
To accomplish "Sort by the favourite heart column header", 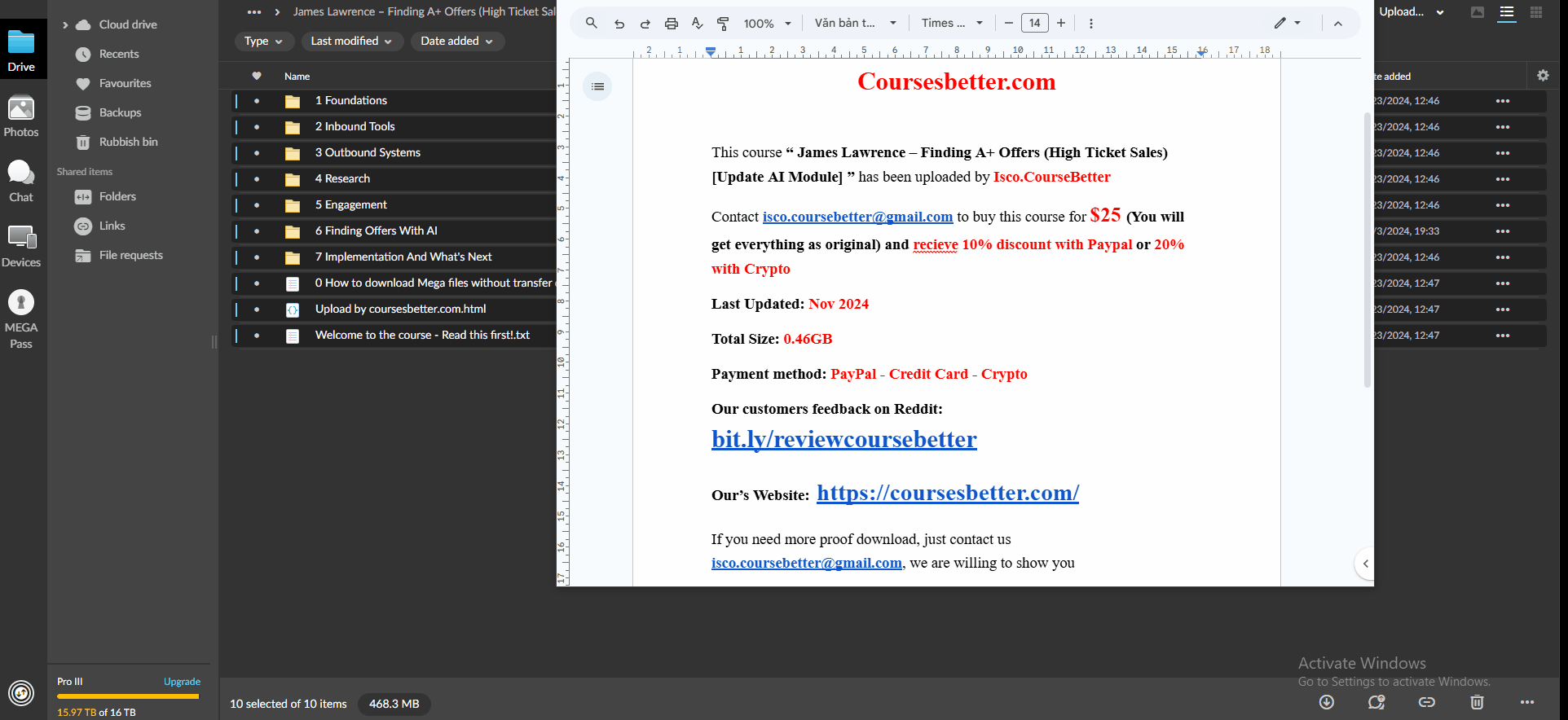I will coord(257,77).
